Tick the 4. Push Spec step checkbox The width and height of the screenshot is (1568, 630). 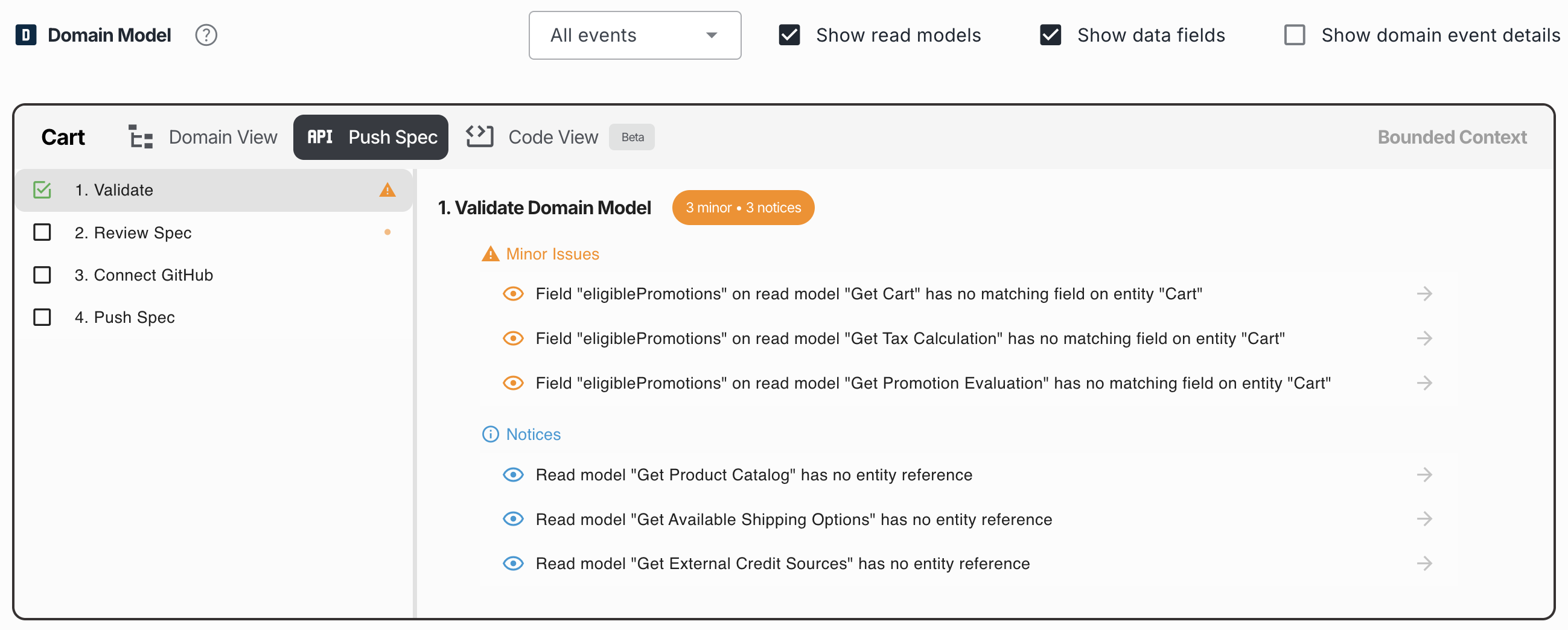(42, 317)
